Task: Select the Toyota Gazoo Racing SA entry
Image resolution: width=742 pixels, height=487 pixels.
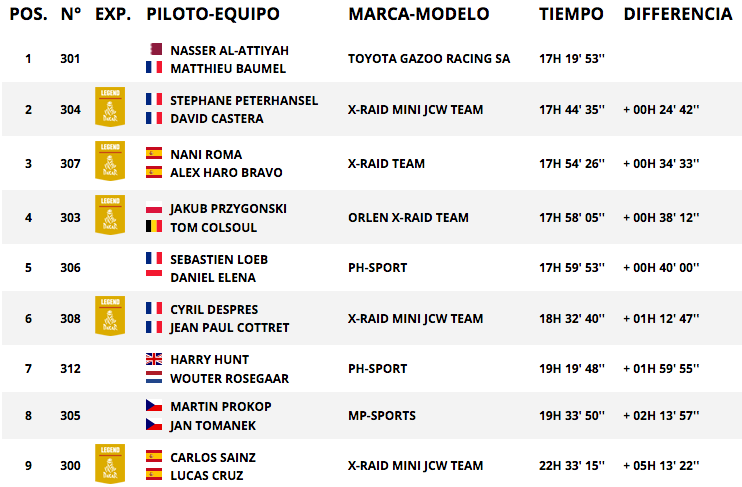Action: tap(429, 59)
